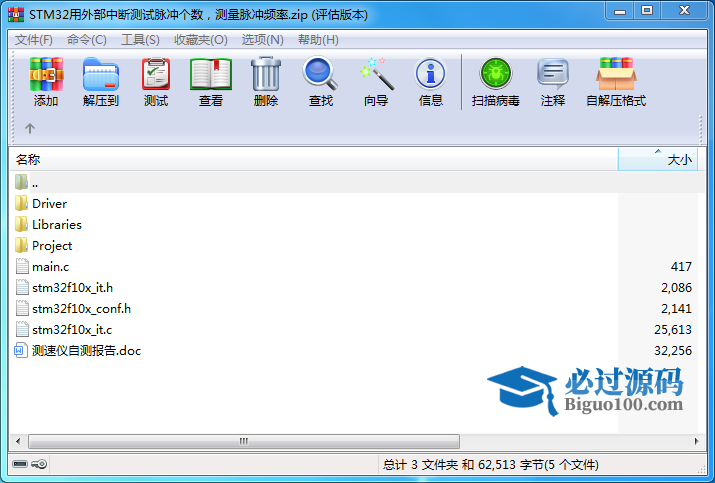Click right arrow of horizontal scrollbar
The height and width of the screenshot is (483, 715).
[696, 441]
